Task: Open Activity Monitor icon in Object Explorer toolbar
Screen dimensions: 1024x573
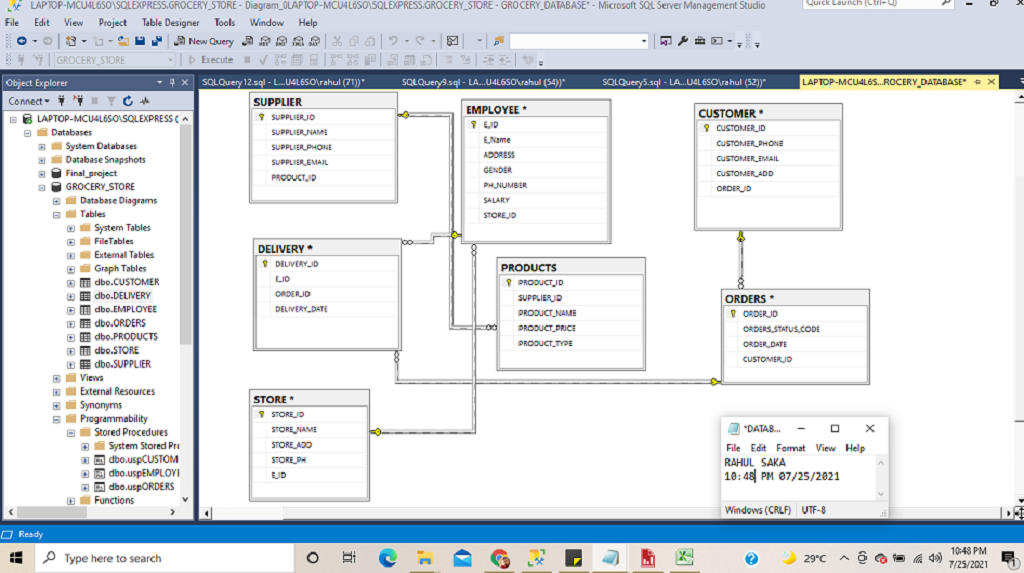Action: click(x=145, y=101)
